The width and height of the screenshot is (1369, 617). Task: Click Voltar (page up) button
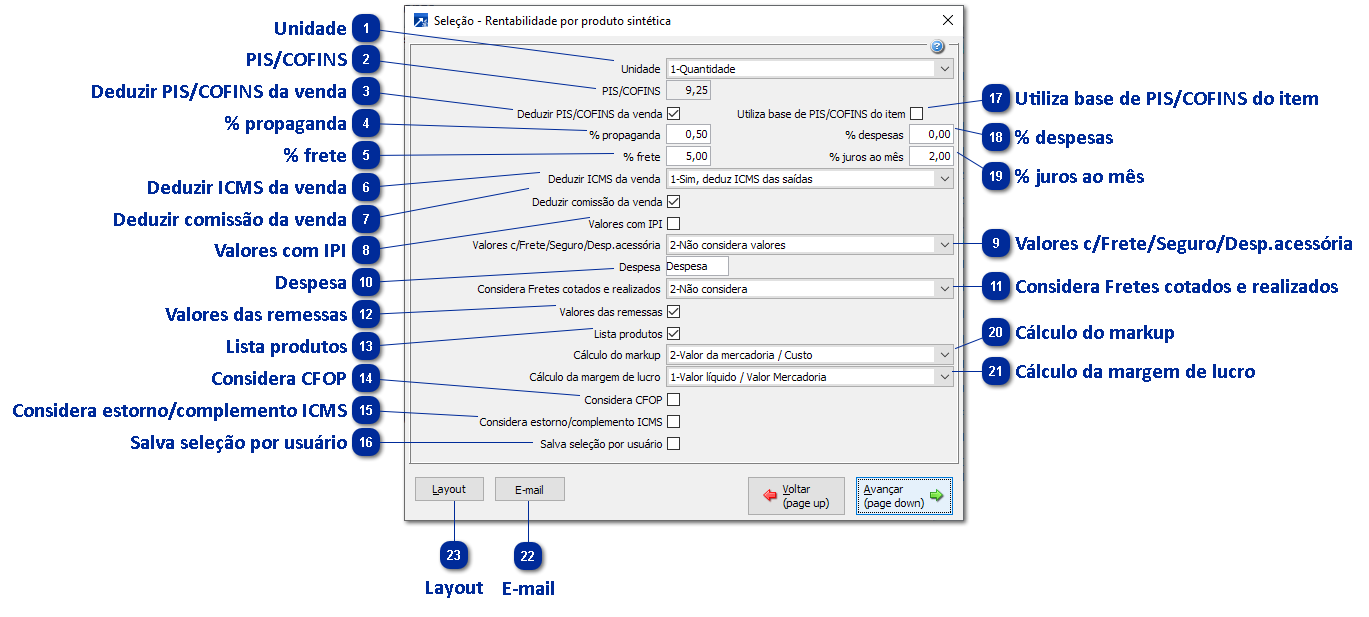(796, 496)
